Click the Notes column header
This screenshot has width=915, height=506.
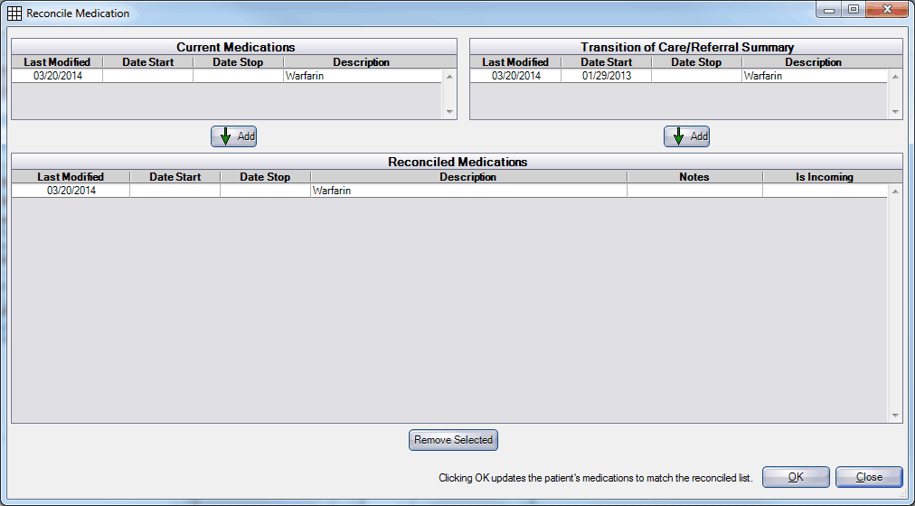click(694, 177)
